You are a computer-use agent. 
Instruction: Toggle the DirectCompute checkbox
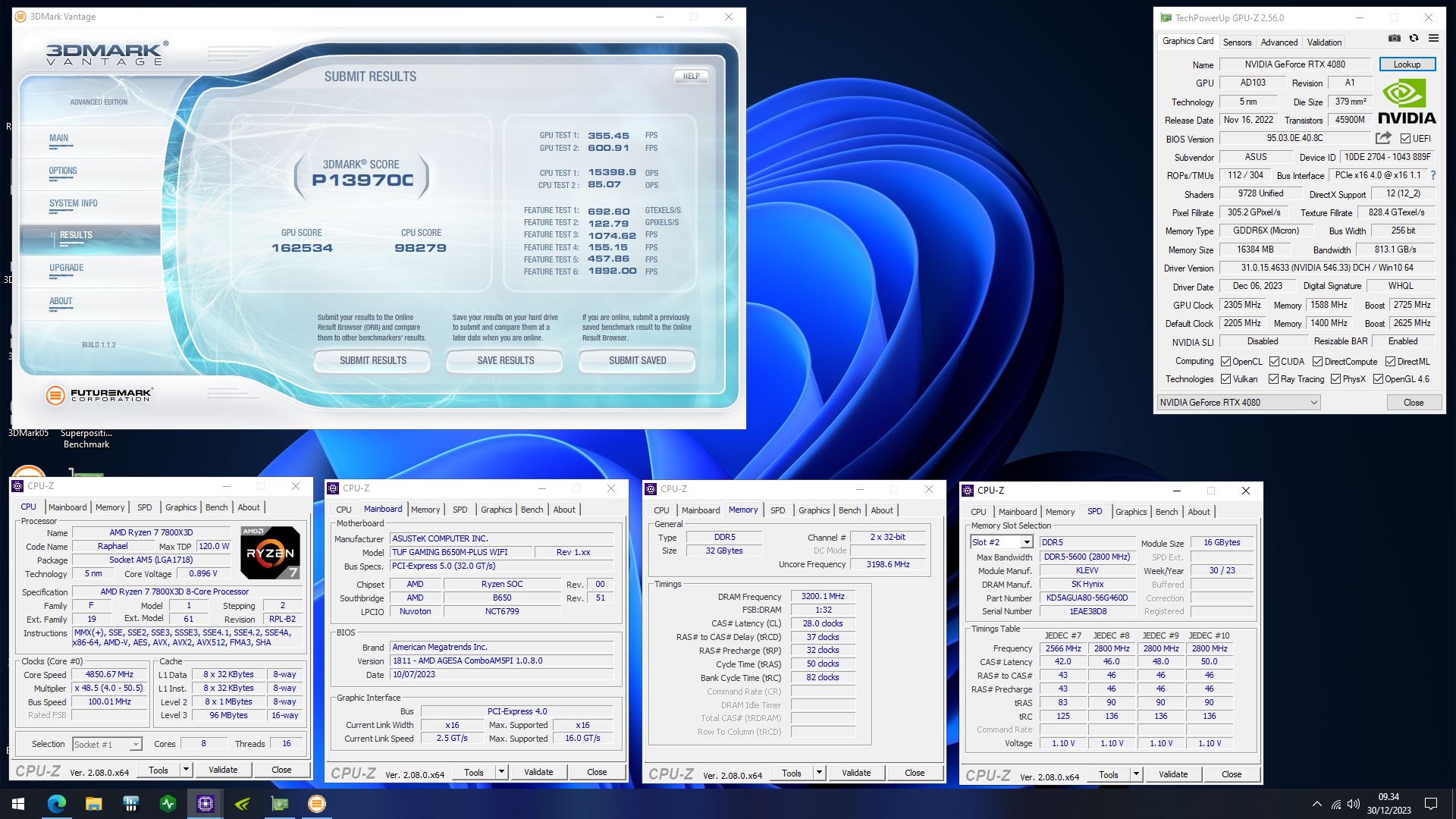[x=1317, y=362]
